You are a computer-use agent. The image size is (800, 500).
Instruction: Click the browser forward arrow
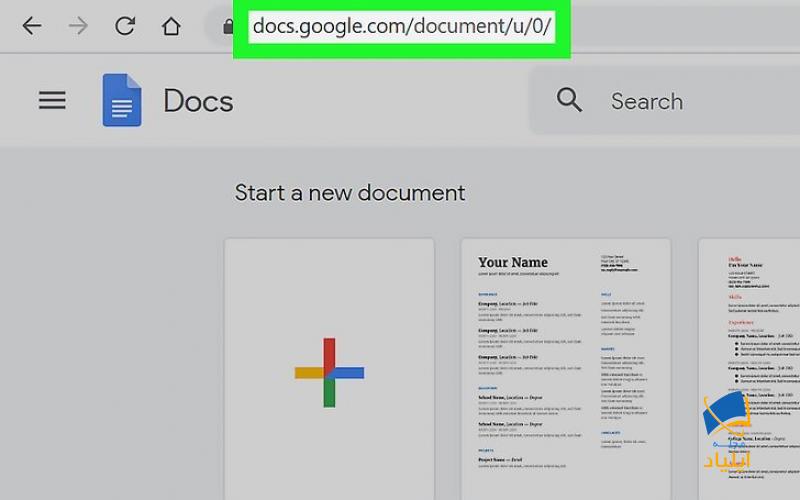tap(78, 26)
